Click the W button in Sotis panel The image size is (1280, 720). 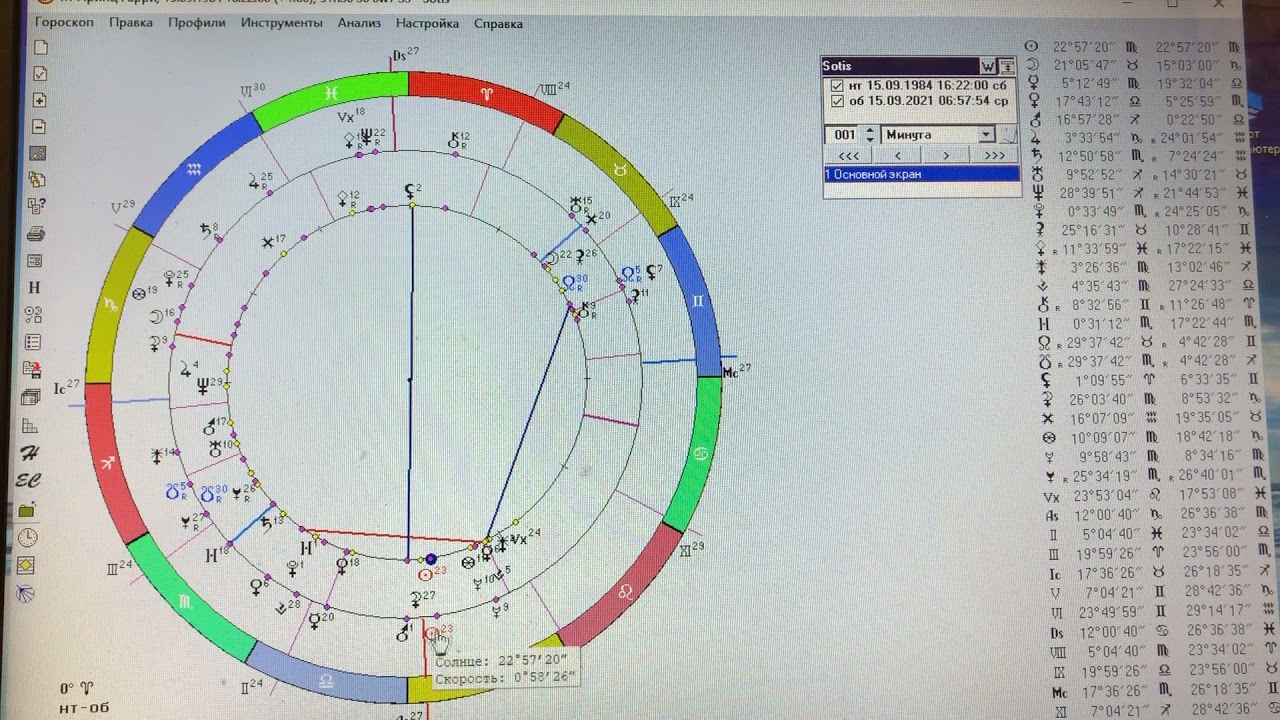point(989,66)
